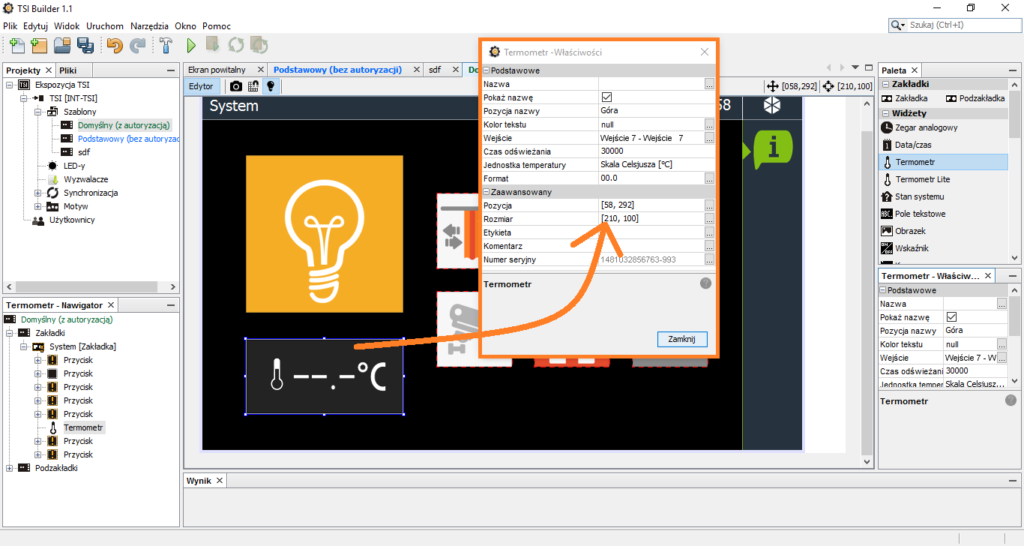Screen dimensions: 1024x546
Task: Collapse the Widżety group in Paleta
Action: tap(886, 113)
